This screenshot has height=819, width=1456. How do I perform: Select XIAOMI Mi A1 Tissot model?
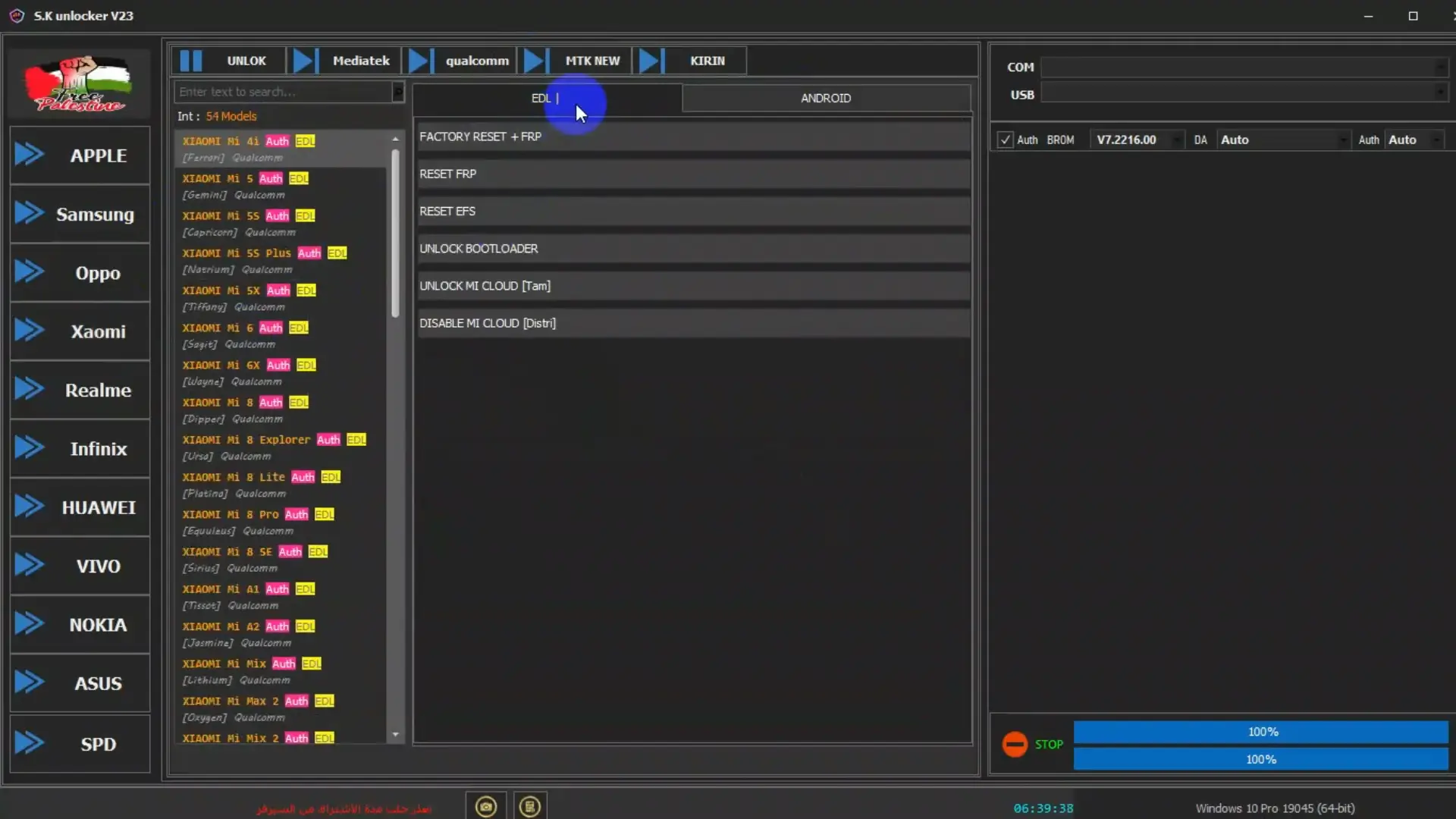(281, 597)
